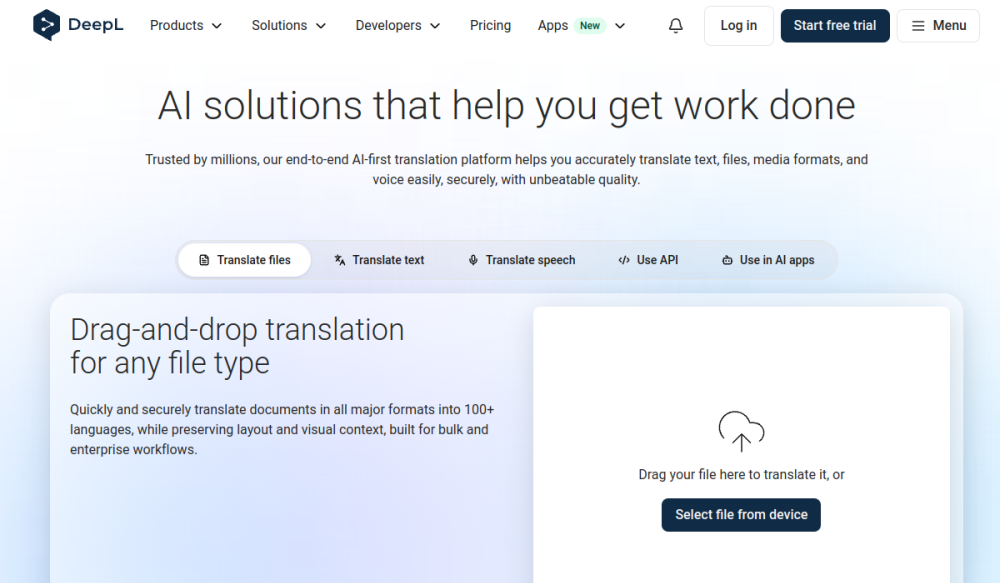1000x583 pixels.
Task: Click the DeepL wordmark text
Action: (x=96, y=26)
